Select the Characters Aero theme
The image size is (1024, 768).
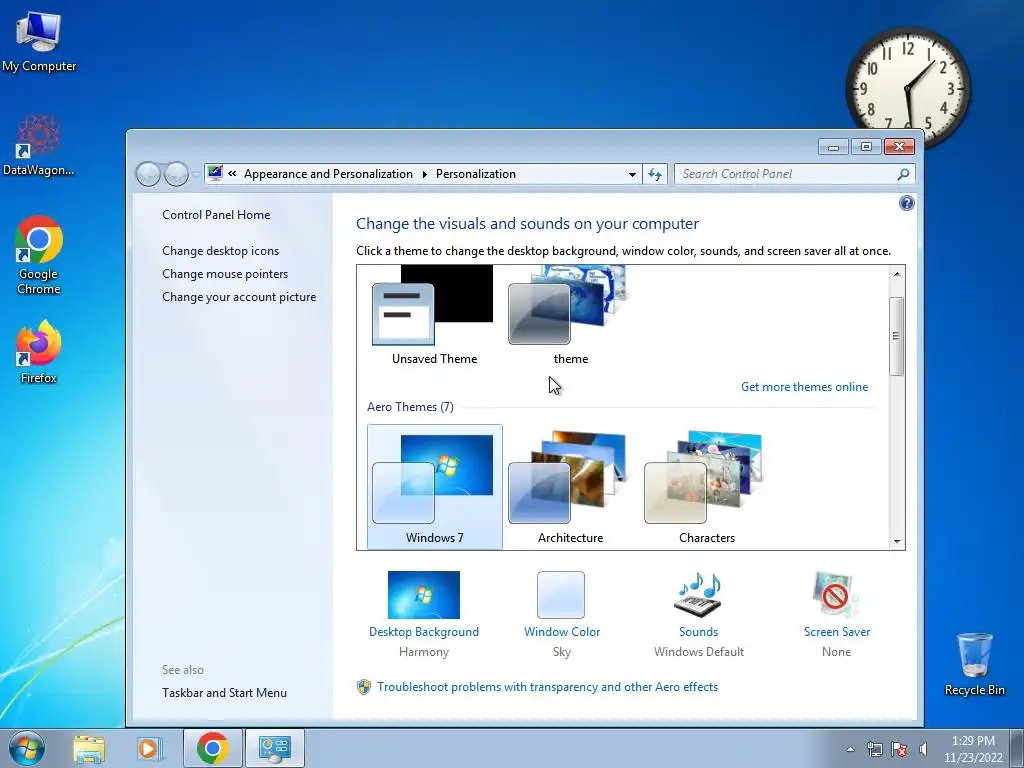point(707,487)
